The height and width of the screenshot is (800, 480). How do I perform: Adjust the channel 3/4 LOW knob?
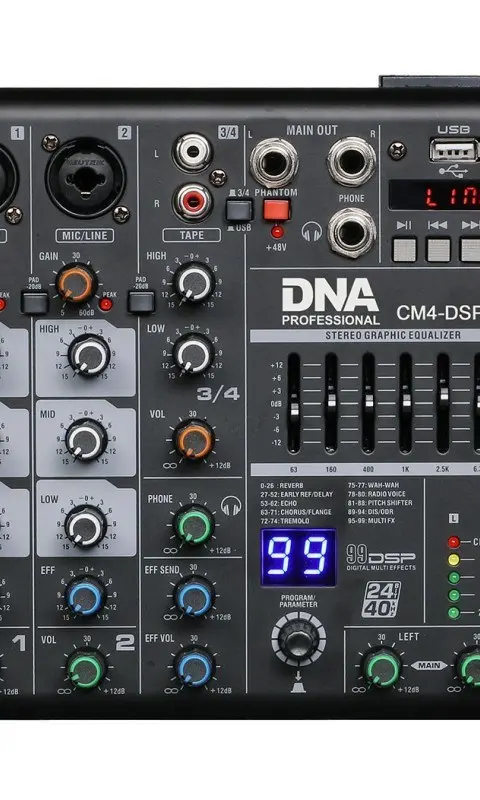[193, 353]
